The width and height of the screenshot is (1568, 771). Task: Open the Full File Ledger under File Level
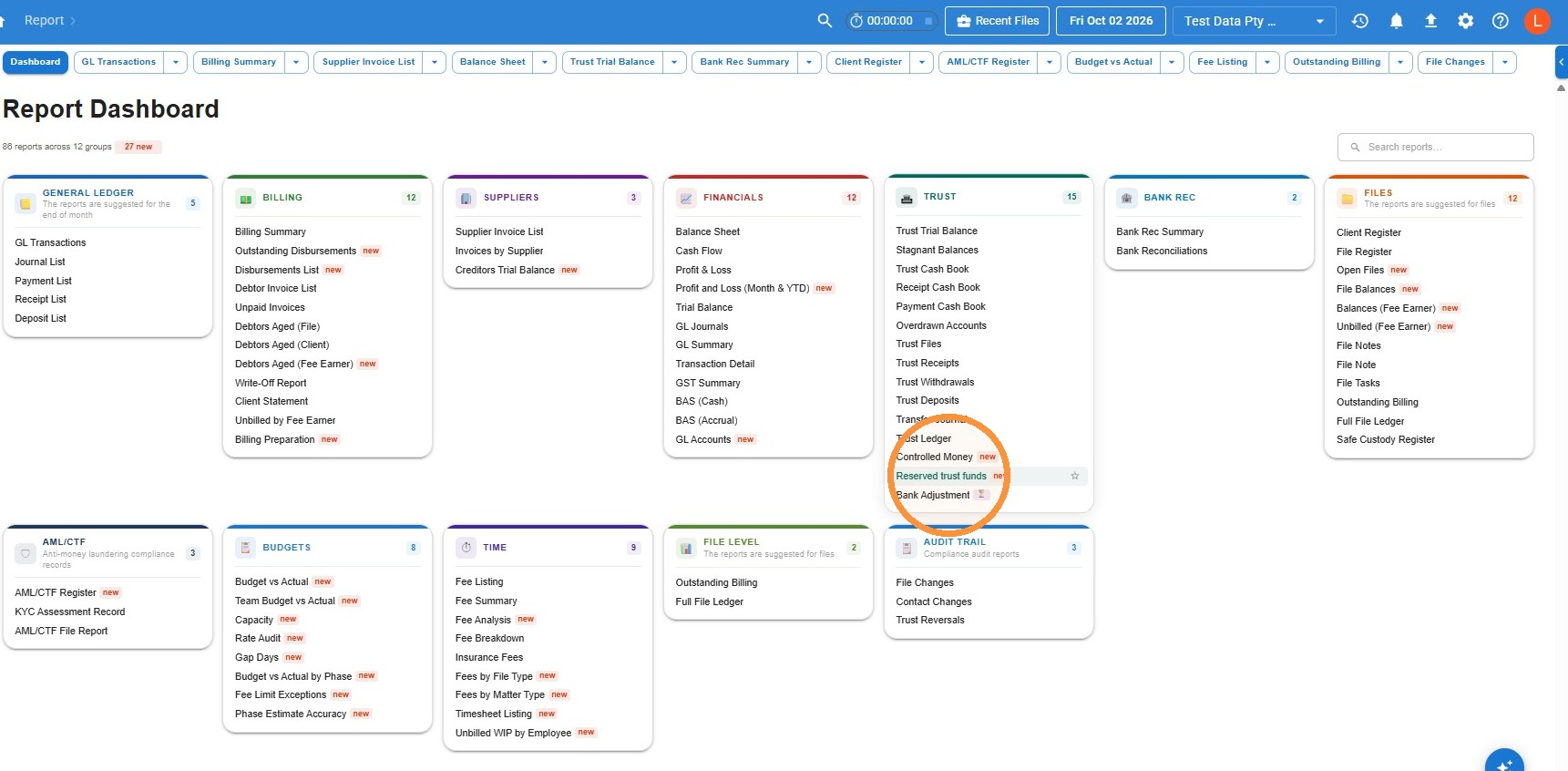pyautogui.click(x=710, y=601)
